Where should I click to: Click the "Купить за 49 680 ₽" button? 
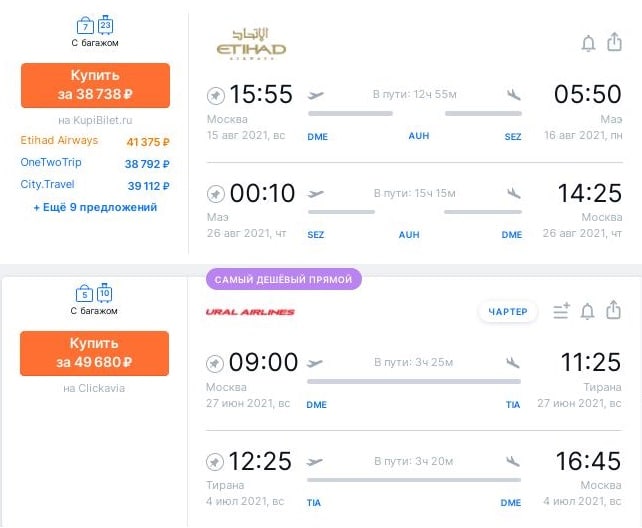(x=95, y=352)
